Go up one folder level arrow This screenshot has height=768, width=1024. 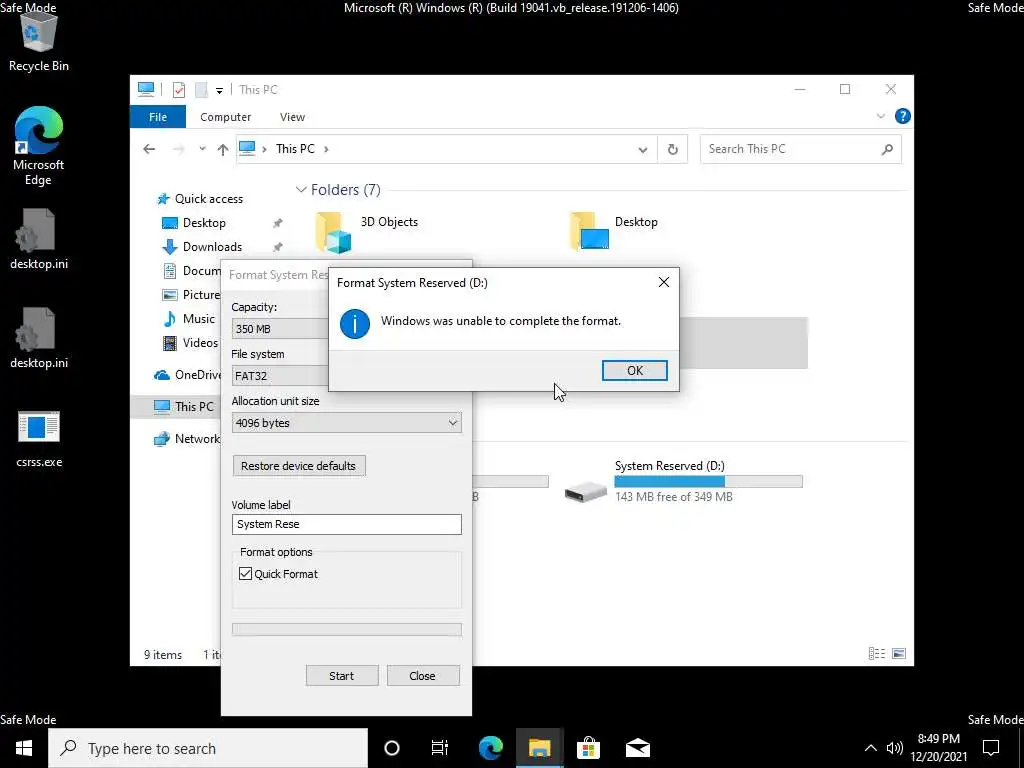[x=223, y=150]
